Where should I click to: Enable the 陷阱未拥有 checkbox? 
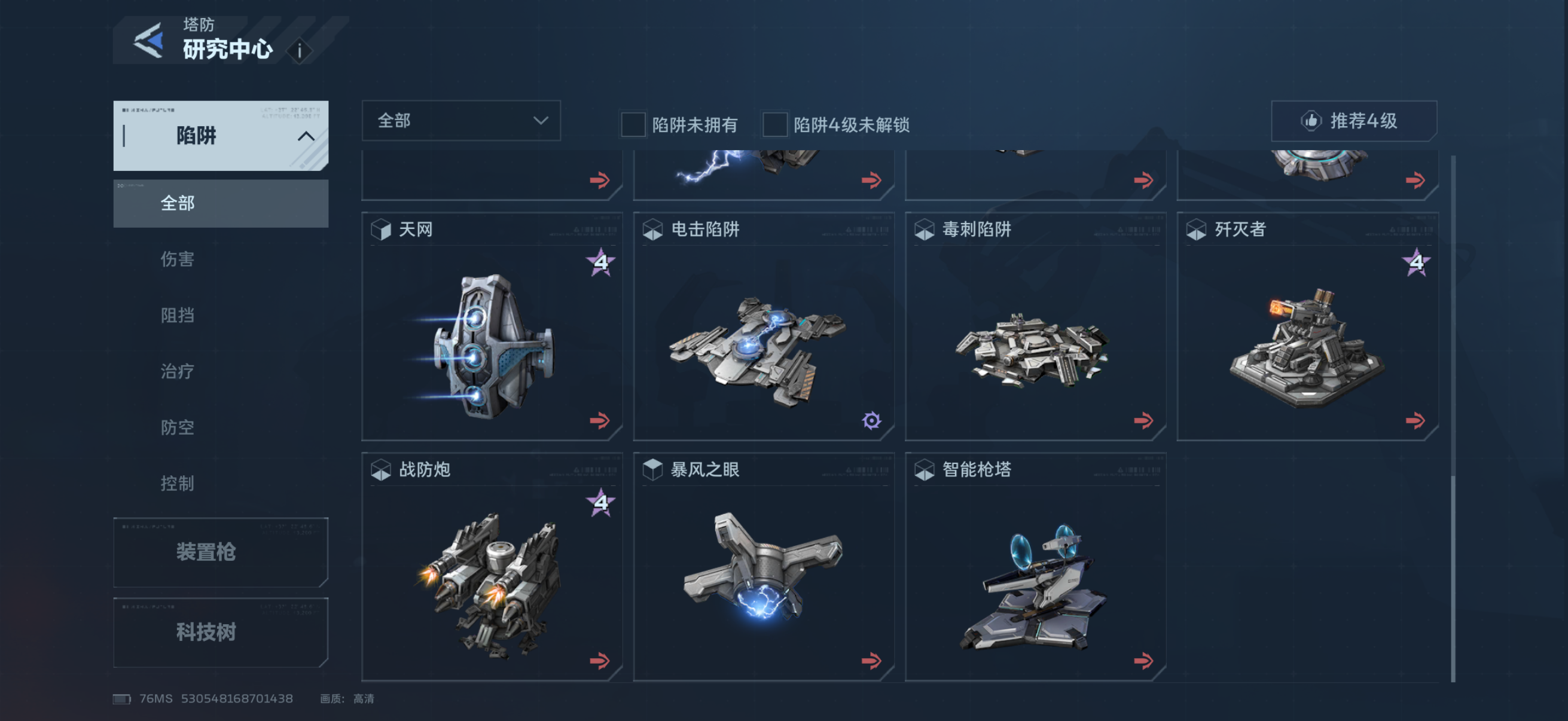[633, 125]
